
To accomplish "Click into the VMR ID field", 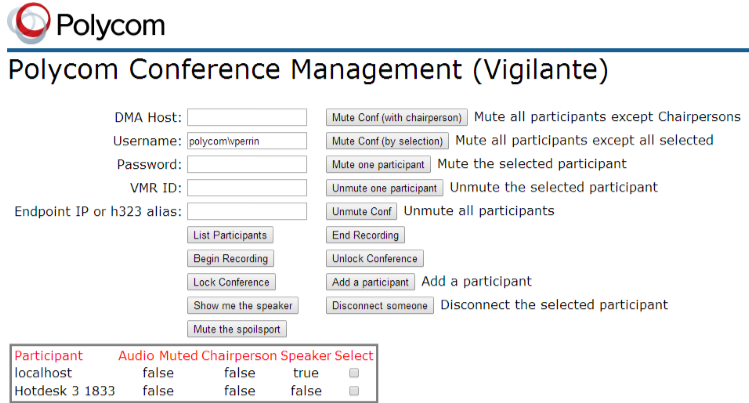I will point(247,188).
